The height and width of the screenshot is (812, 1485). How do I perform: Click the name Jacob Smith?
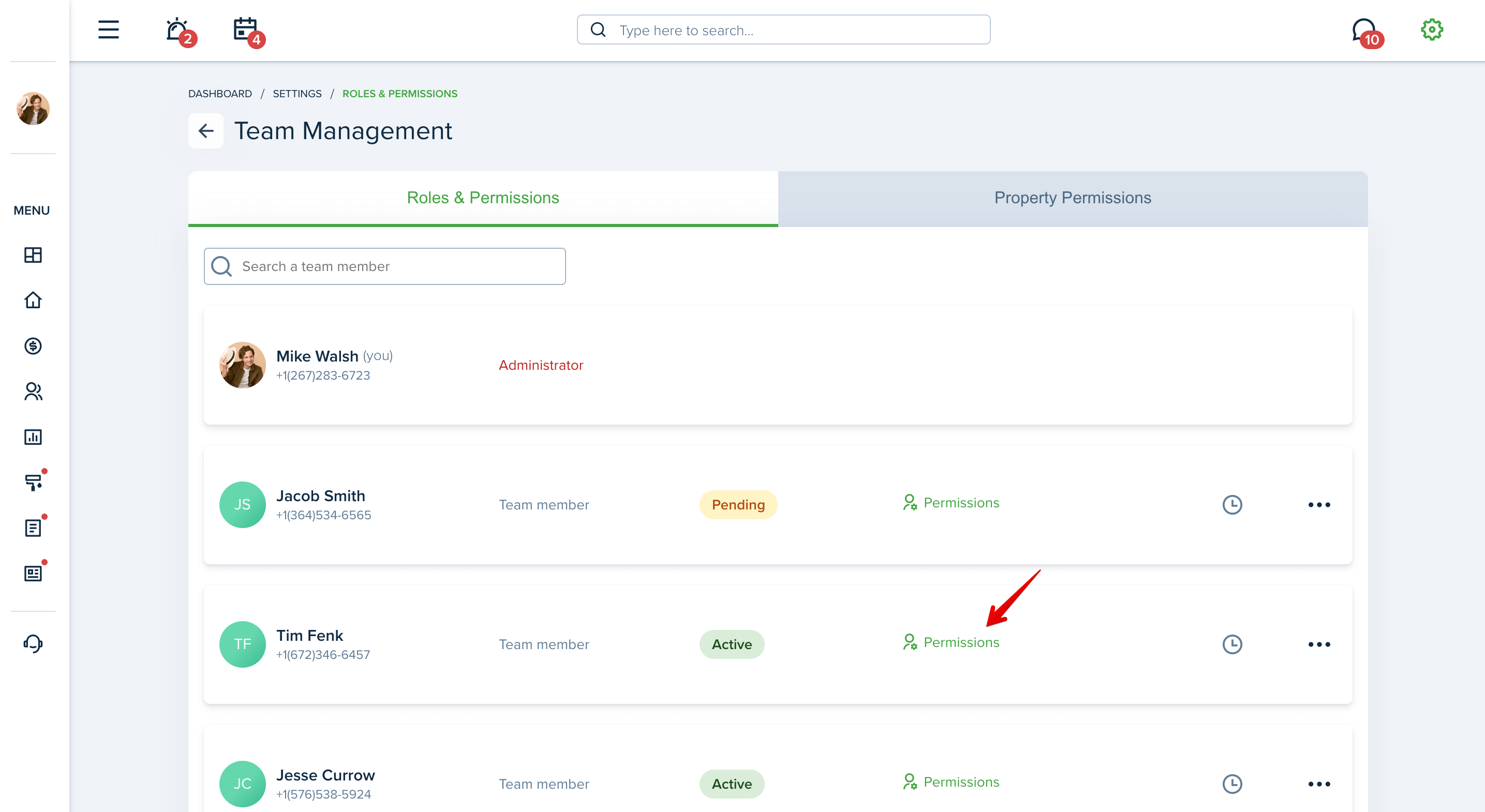pyautogui.click(x=320, y=495)
